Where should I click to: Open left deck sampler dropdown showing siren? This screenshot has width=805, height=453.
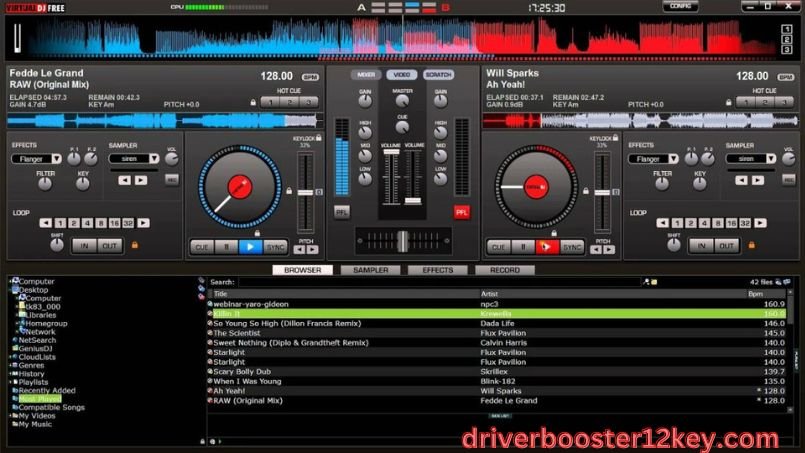point(134,159)
